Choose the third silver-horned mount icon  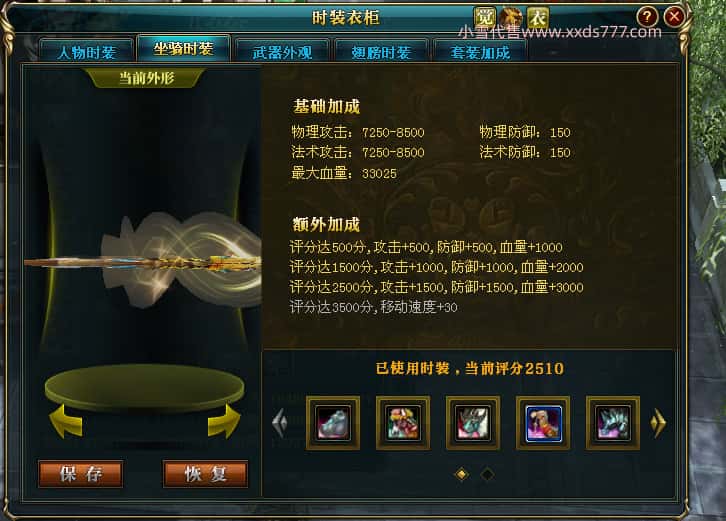pos(473,423)
